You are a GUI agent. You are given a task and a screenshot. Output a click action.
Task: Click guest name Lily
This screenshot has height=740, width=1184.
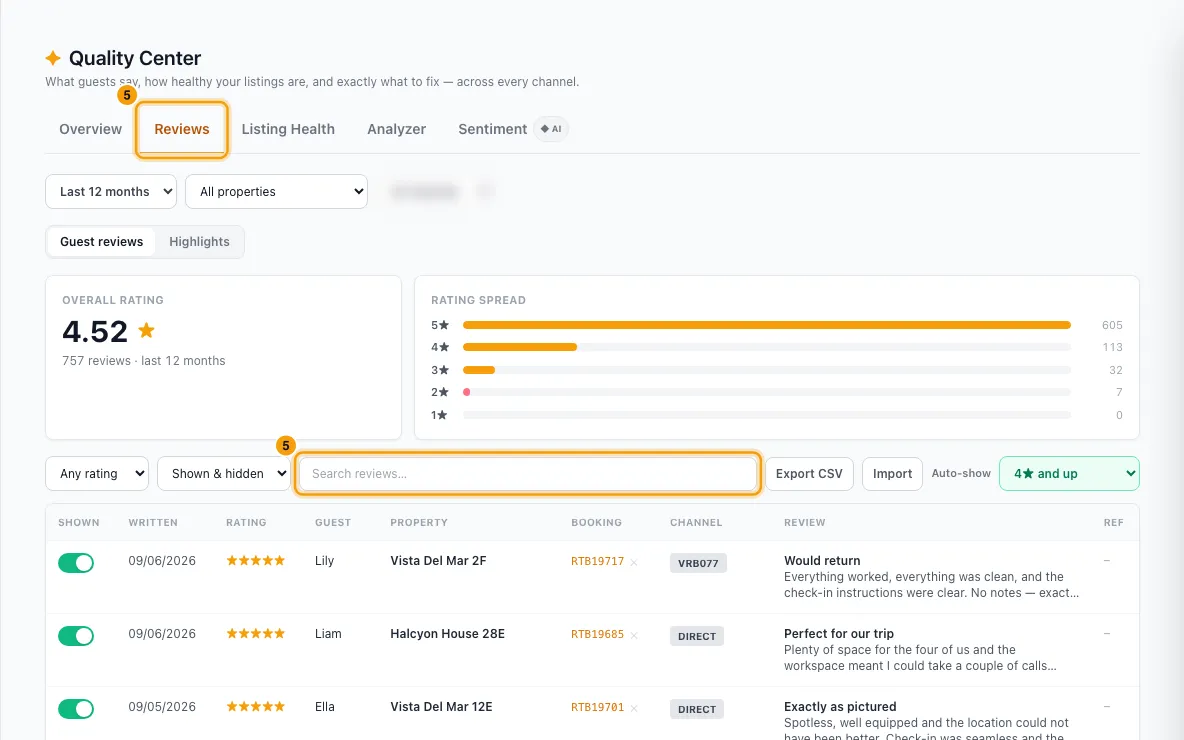pos(325,560)
